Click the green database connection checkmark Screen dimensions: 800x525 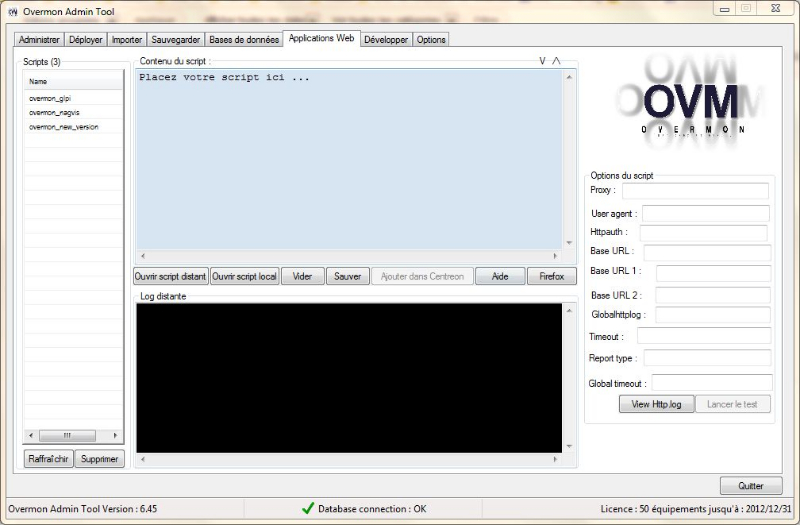[308, 508]
